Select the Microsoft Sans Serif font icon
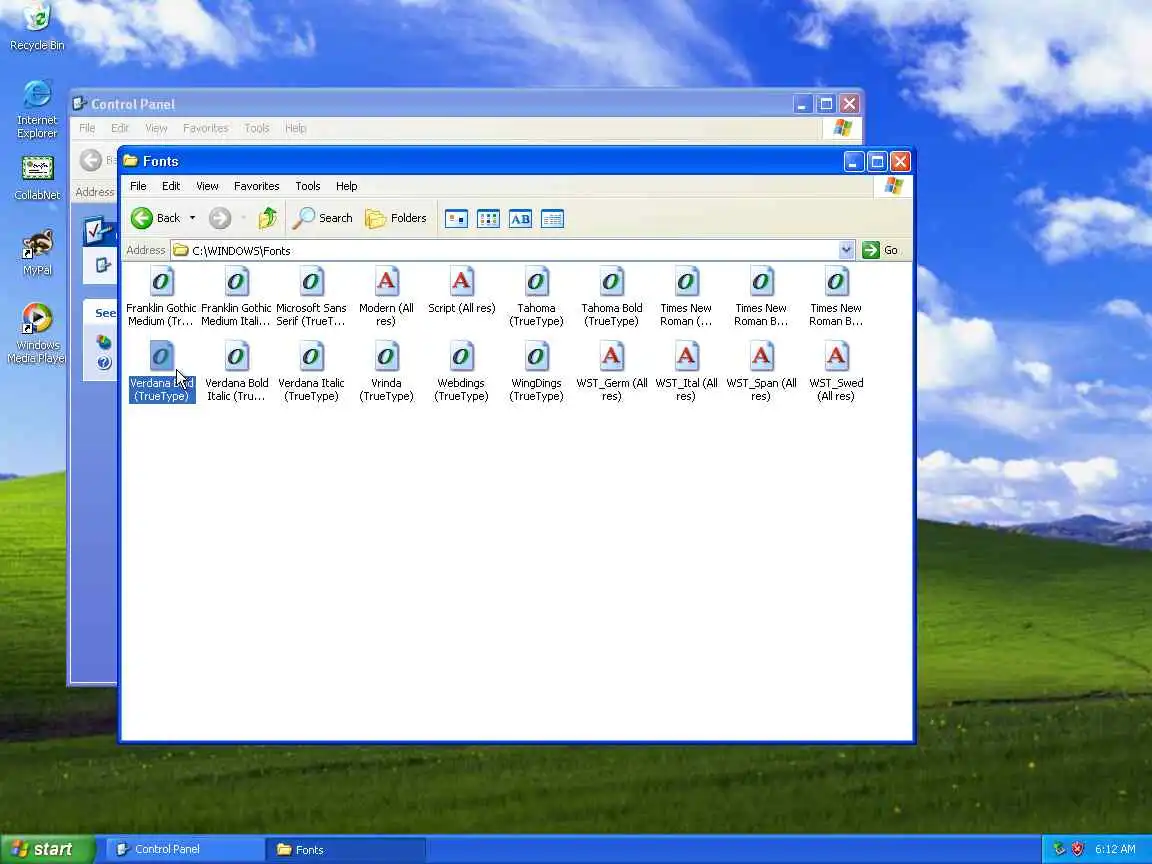 coord(312,282)
